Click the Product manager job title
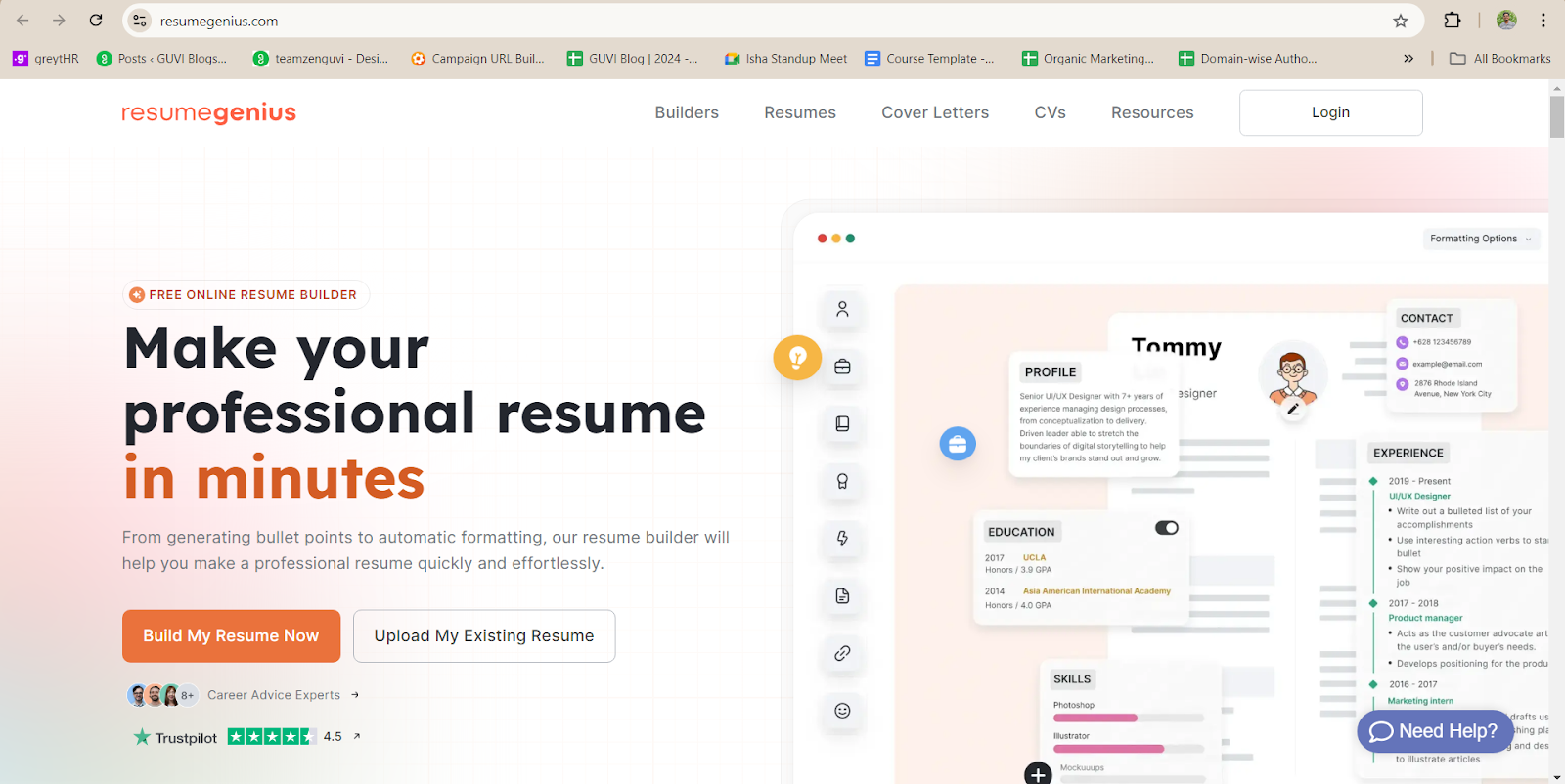 click(1425, 618)
